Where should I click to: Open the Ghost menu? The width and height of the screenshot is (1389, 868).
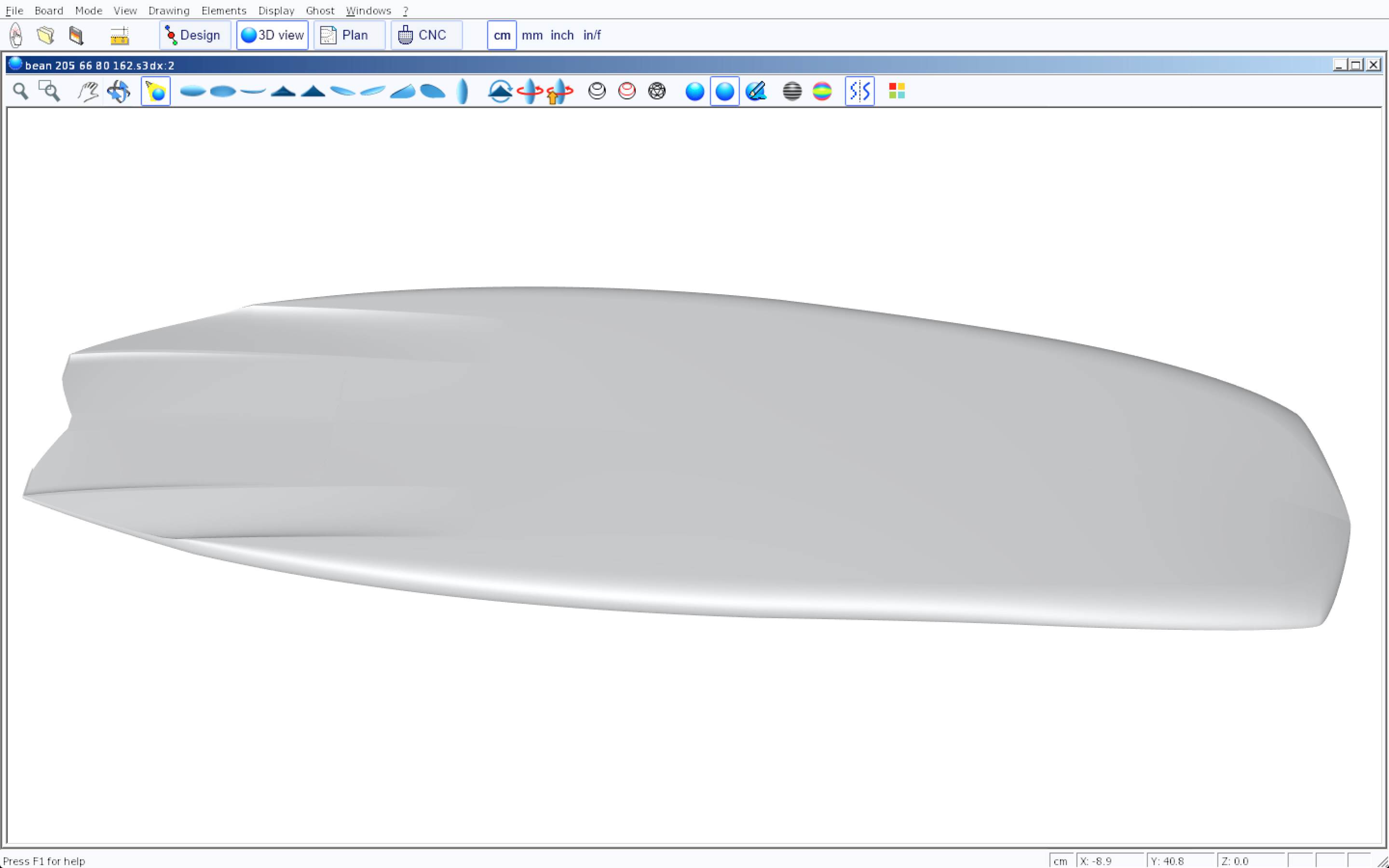point(320,10)
